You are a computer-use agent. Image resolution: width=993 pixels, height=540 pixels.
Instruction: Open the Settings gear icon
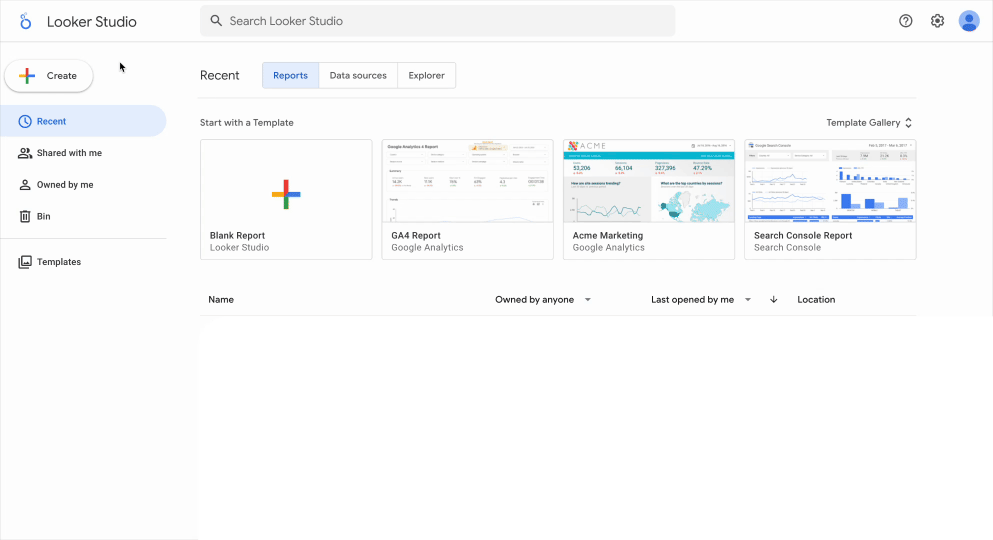point(937,21)
